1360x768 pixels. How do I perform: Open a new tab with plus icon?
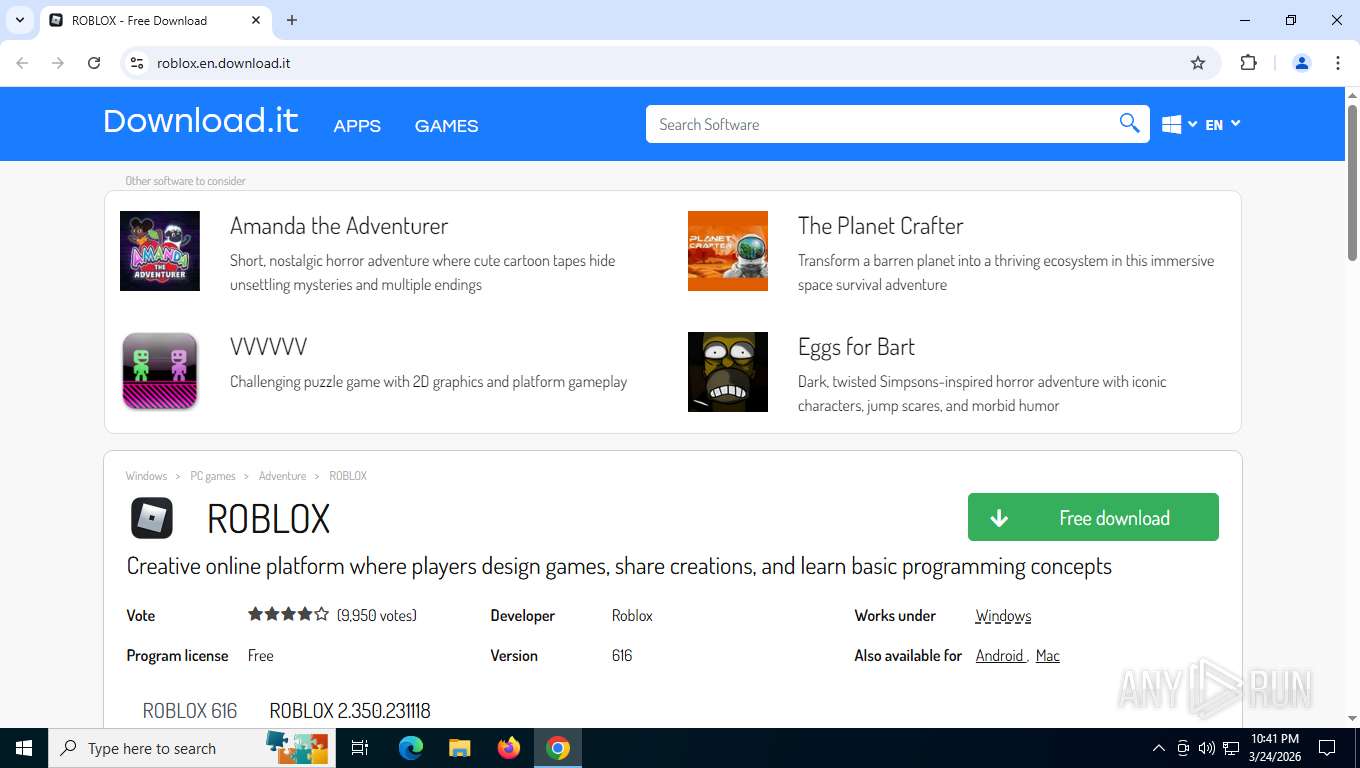(x=292, y=20)
